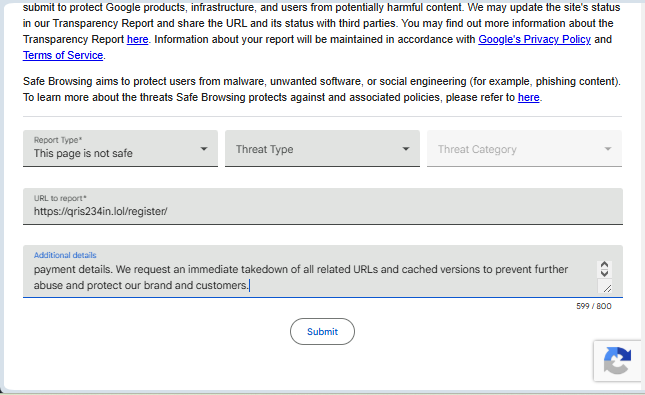The image size is (645, 395).
Task: Open Google's Privacy Policy link
Action: point(534,40)
